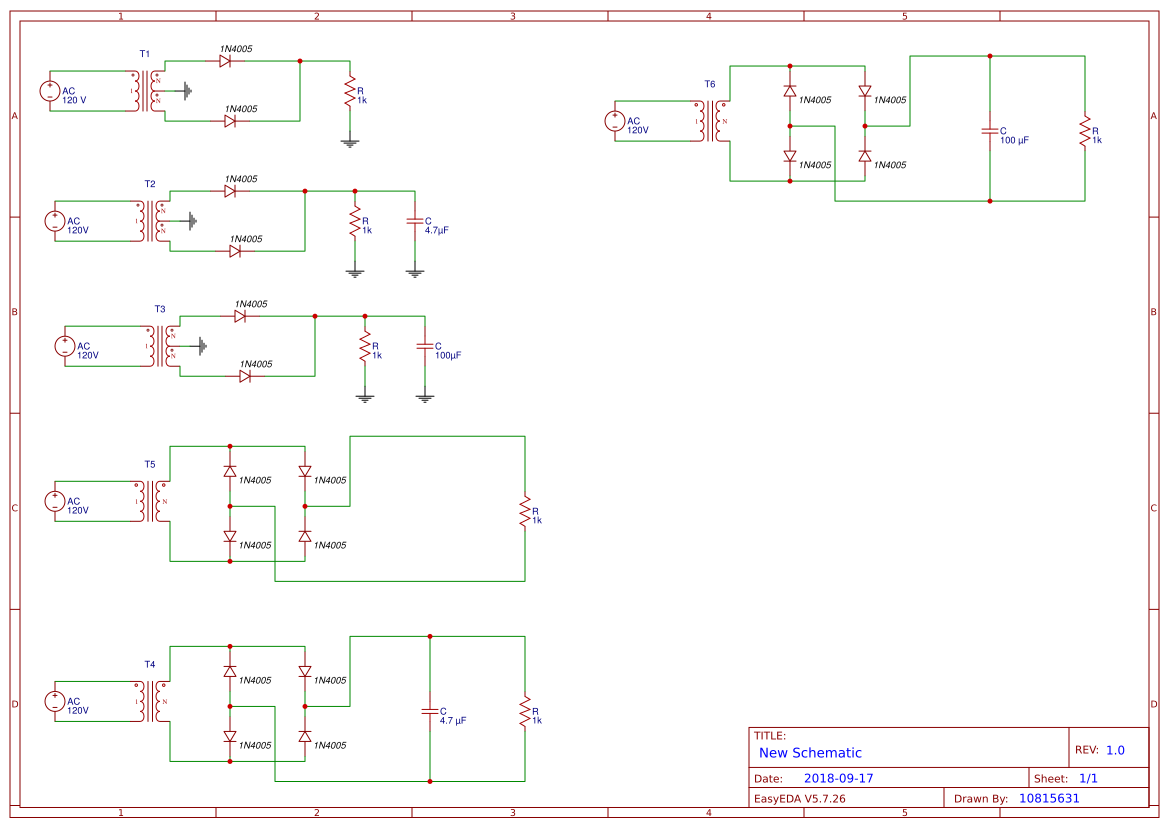Click the top 1N4005 diode above T1
The image size is (1169, 828).
click(226, 60)
